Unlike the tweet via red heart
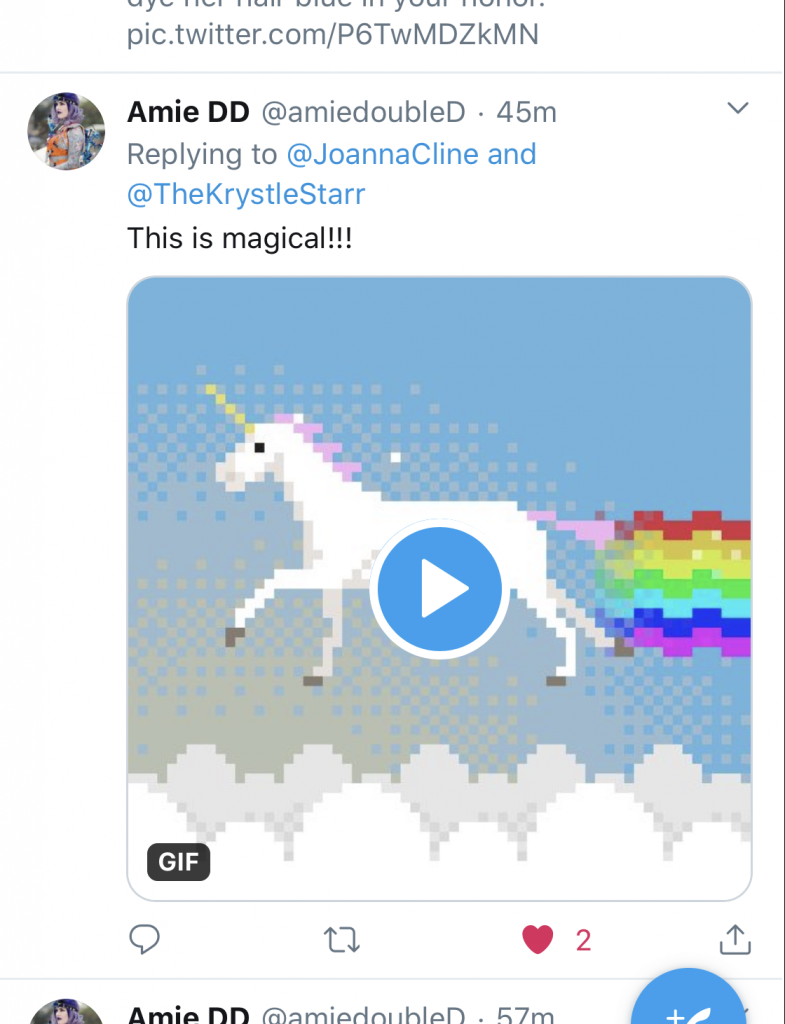 click(x=538, y=939)
